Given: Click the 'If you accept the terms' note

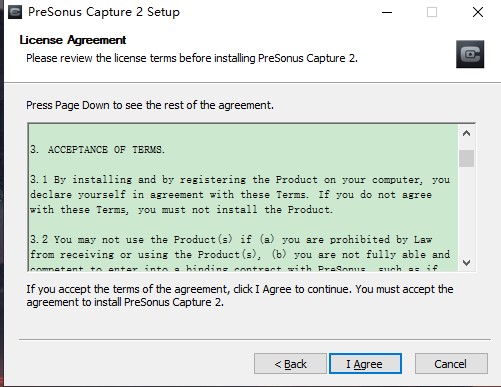Looking at the screenshot, I should [x=240, y=295].
